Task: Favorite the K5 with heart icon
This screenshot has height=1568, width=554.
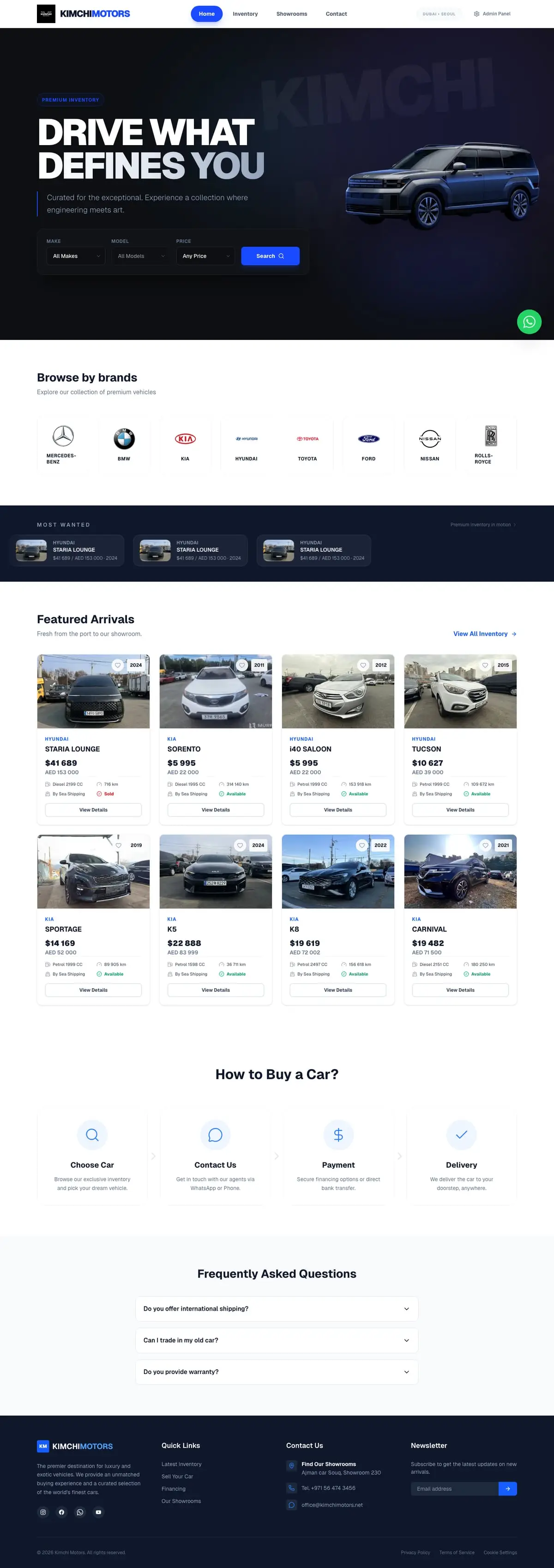Action: click(x=240, y=845)
